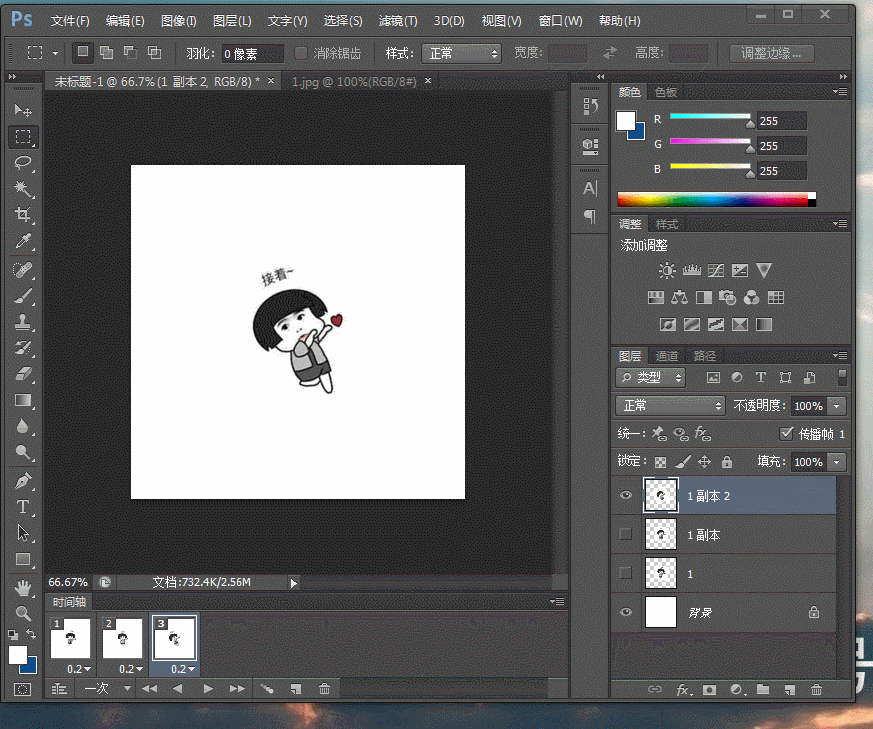
Task: Click the 调整边缘 button
Action: coord(771,54)
